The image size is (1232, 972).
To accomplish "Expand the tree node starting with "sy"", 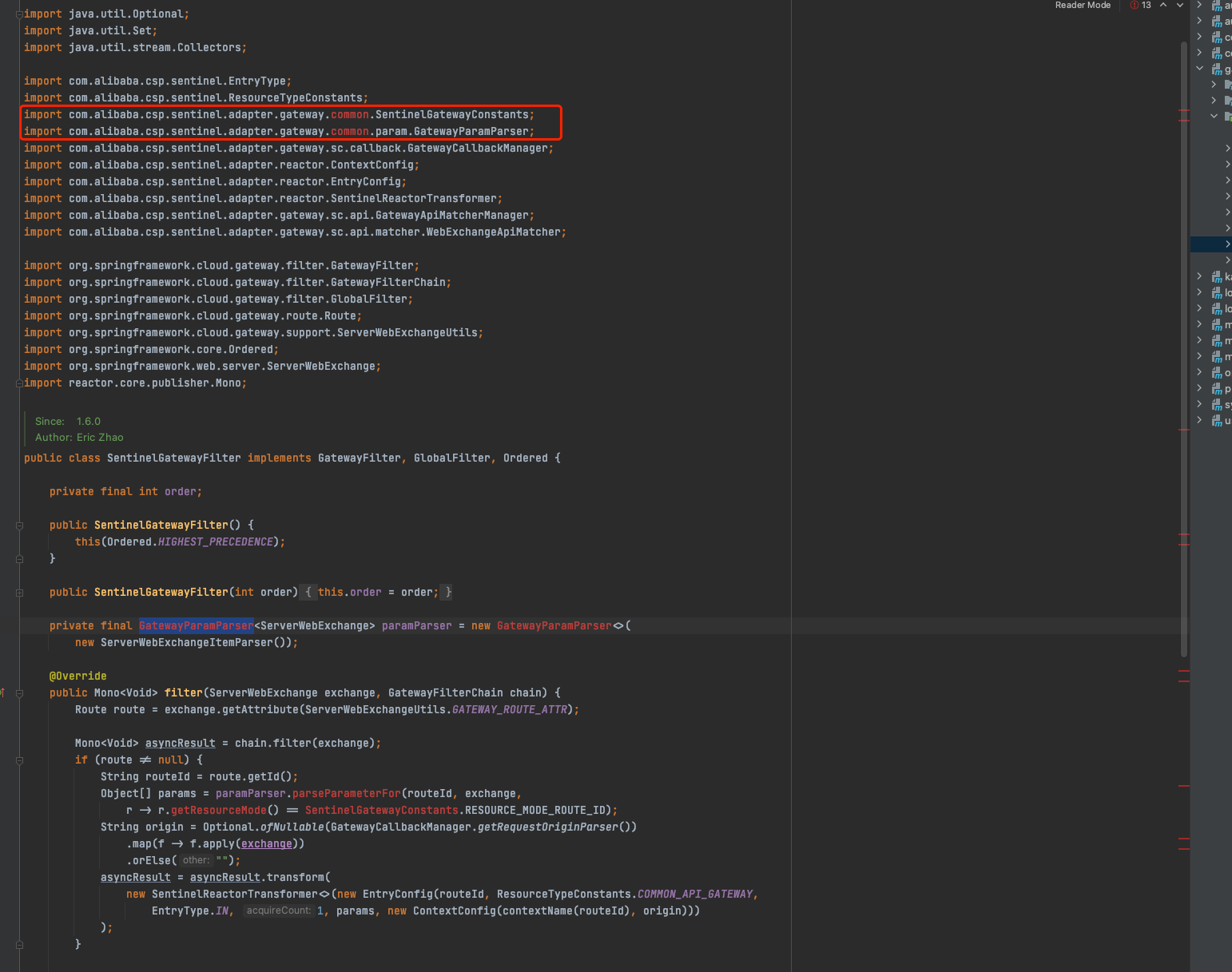I will click(x=1199, y=405).
